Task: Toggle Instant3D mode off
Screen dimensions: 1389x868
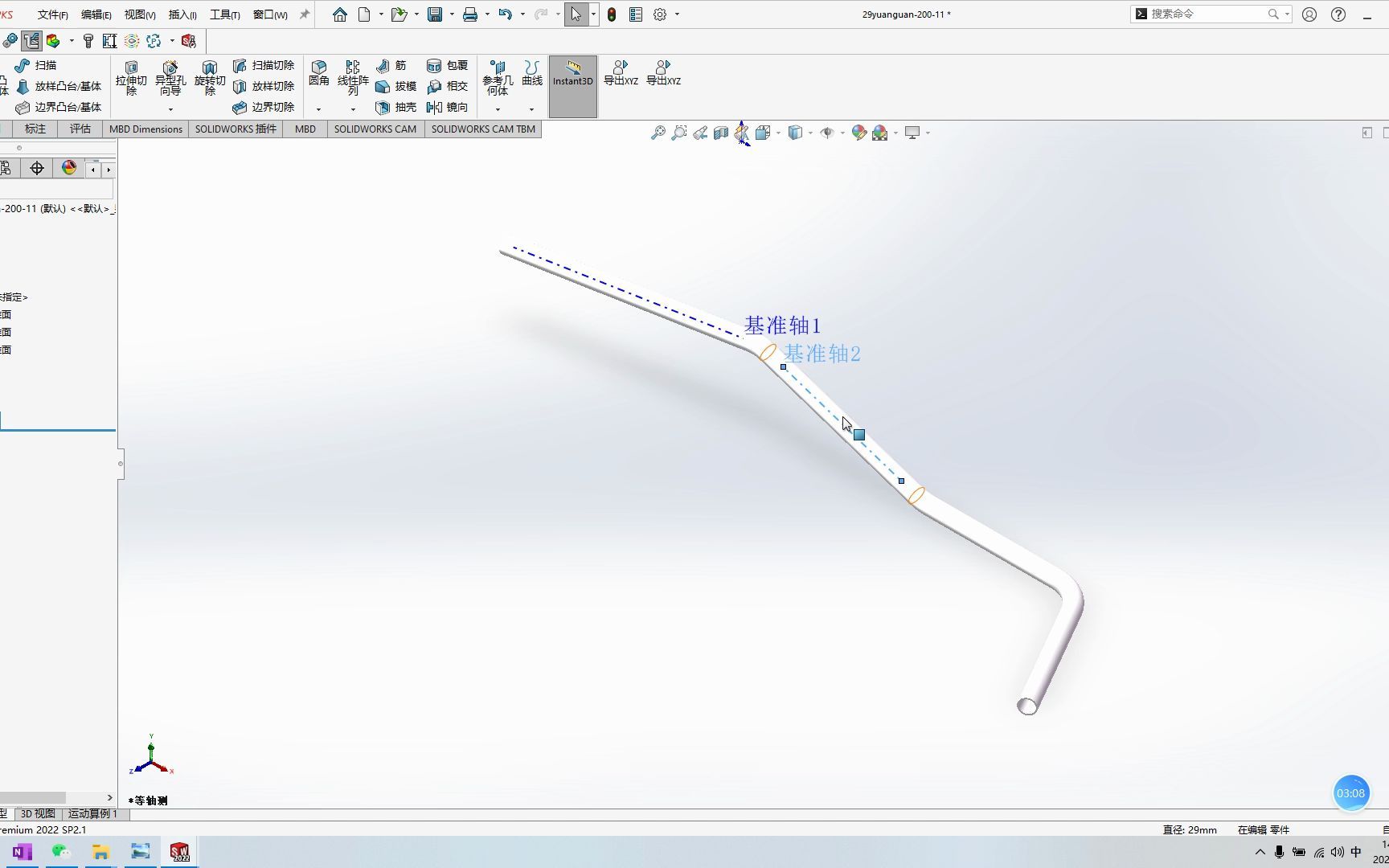Action: point(572,80)
